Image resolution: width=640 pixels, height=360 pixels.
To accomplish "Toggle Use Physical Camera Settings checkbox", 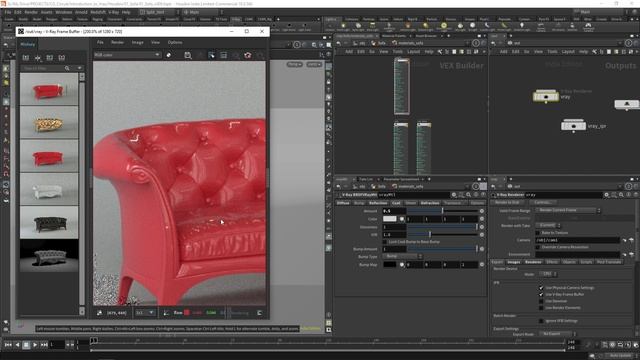I will 541,288.
